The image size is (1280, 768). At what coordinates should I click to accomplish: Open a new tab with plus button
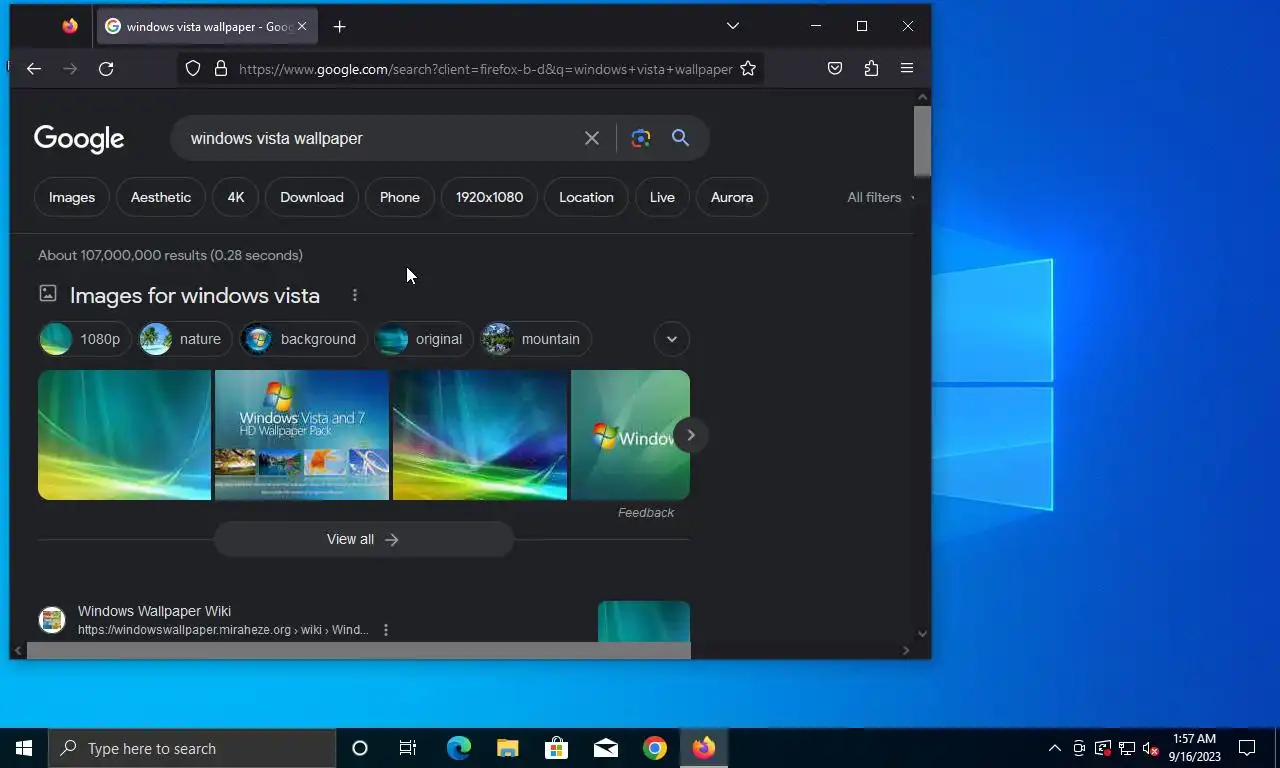tap(340, 26)
